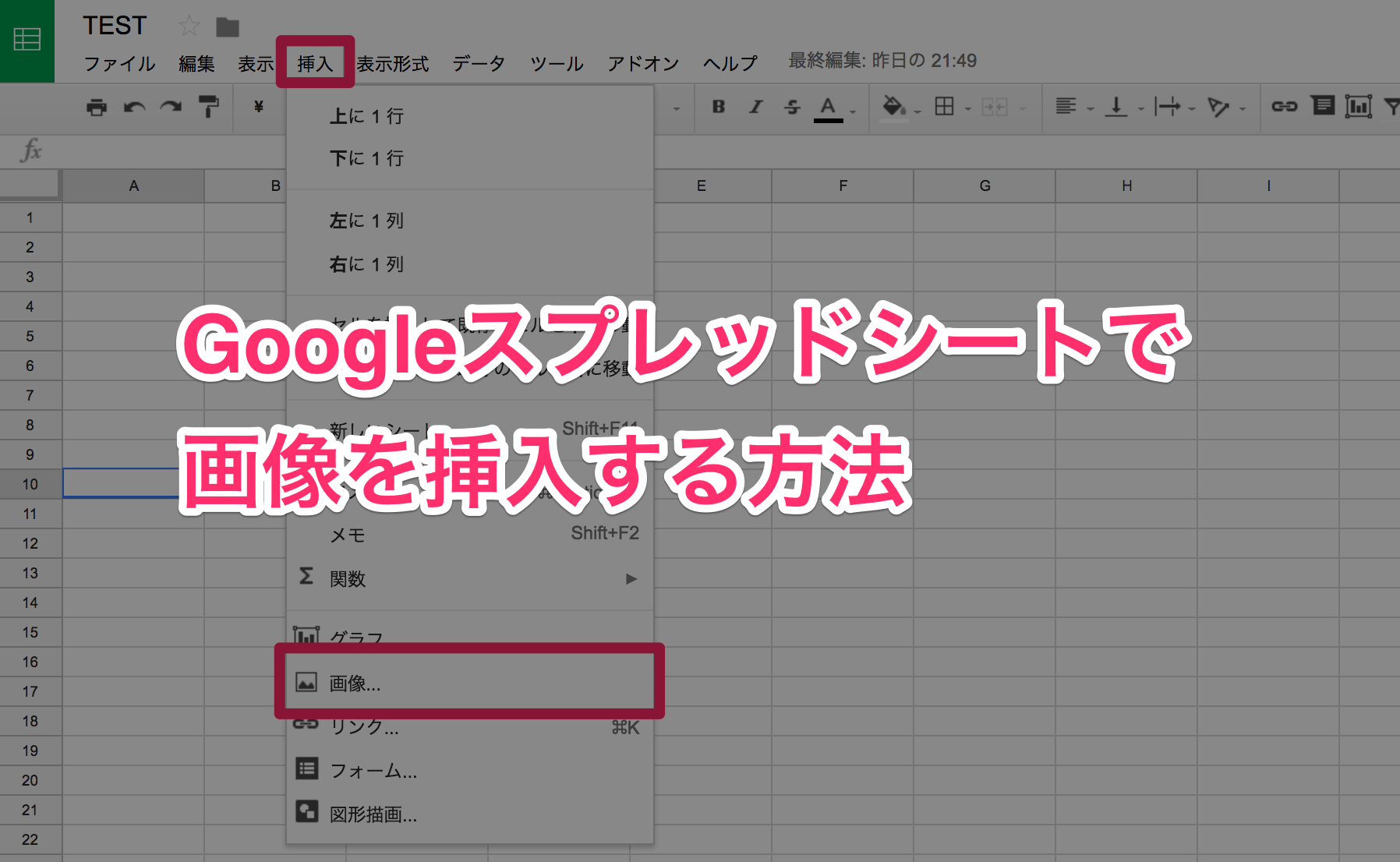The width and height of the screenshot is (1400, 862).
Task: Choose 上に 1 行 menu entry
Action: [x=470, y=116]
